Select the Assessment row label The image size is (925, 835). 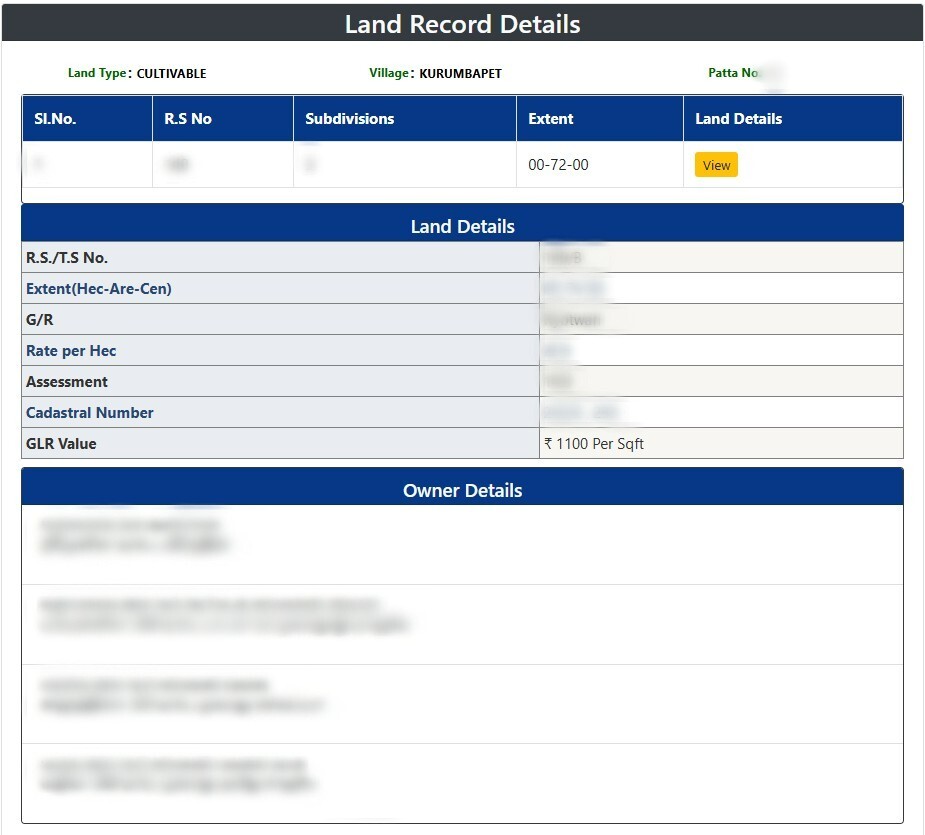point(67,382)
